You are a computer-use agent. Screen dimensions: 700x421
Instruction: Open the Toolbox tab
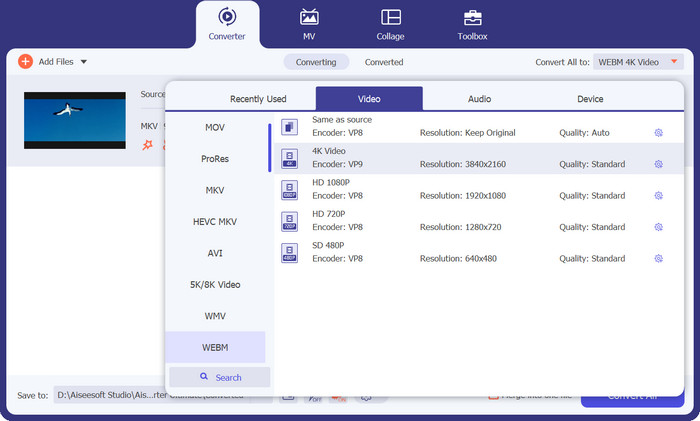[x=472, y=25]
